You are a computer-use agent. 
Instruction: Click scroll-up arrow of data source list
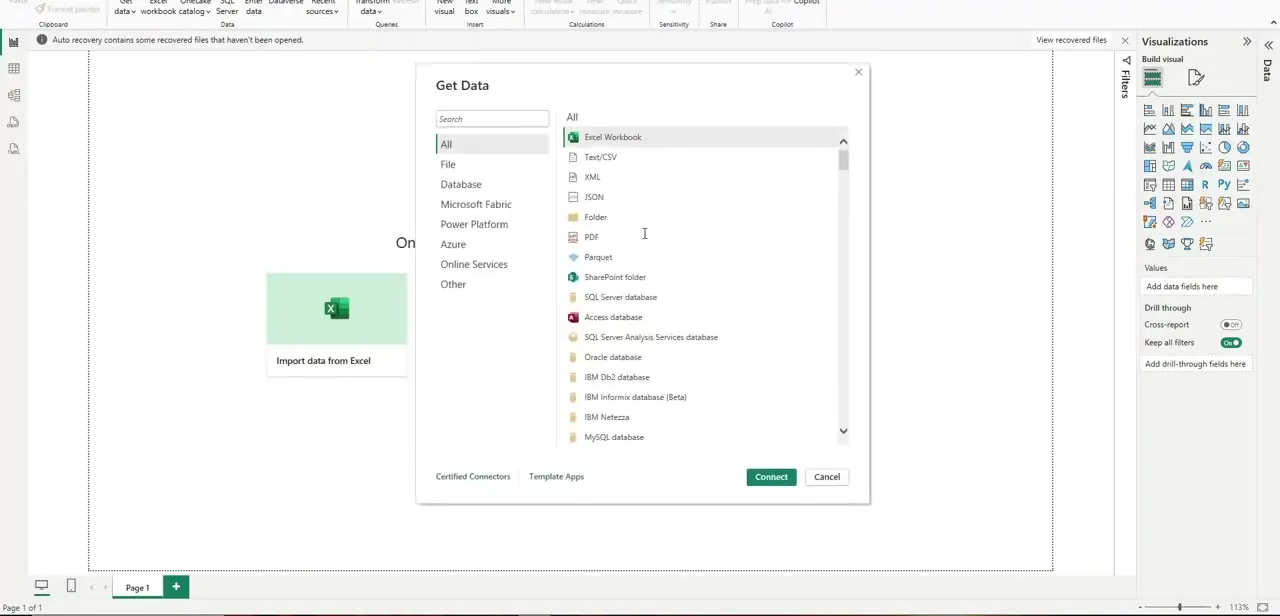843,142
